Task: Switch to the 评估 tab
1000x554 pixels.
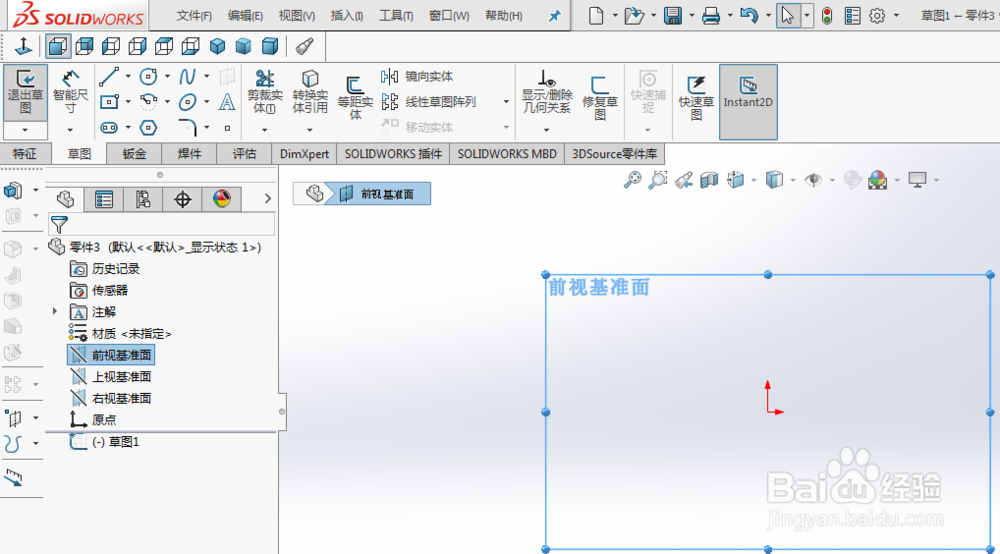Action: click(244, 154)
